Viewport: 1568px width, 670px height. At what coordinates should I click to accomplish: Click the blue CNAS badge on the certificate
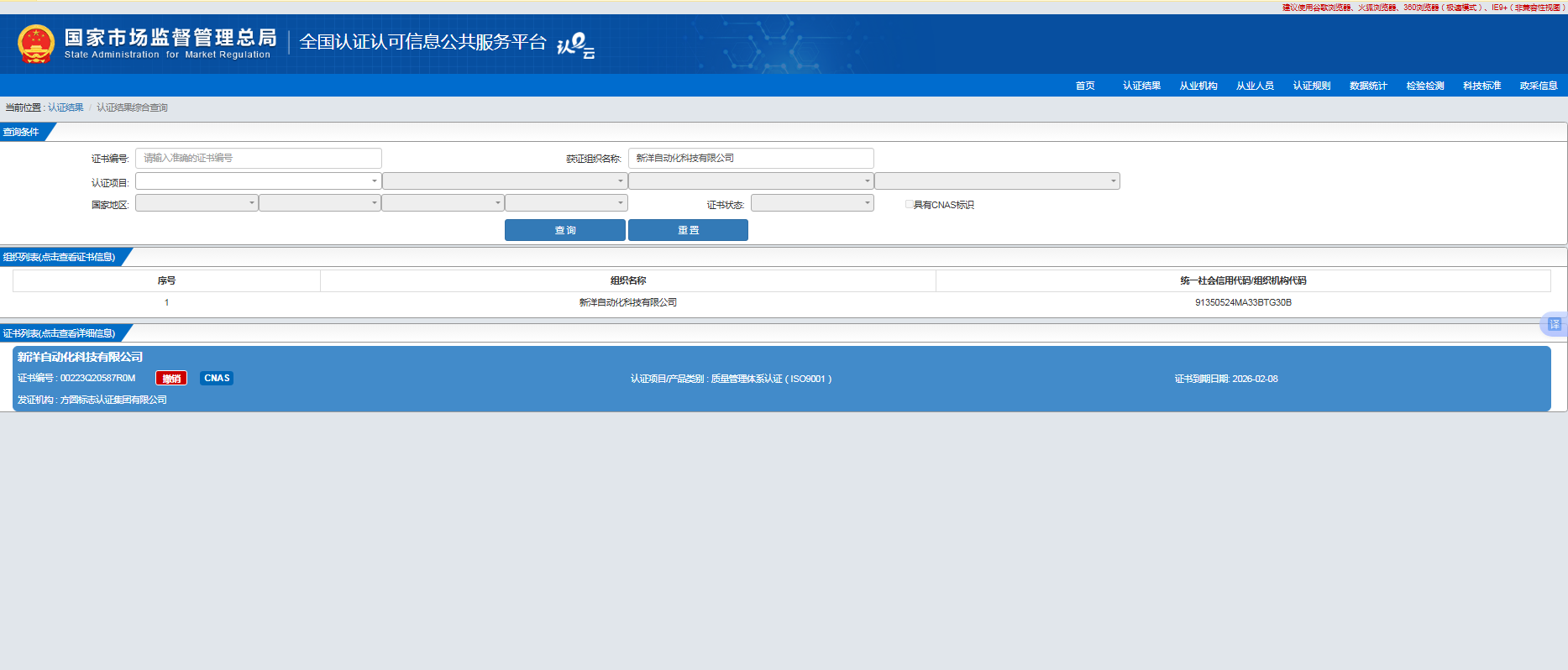217,379
